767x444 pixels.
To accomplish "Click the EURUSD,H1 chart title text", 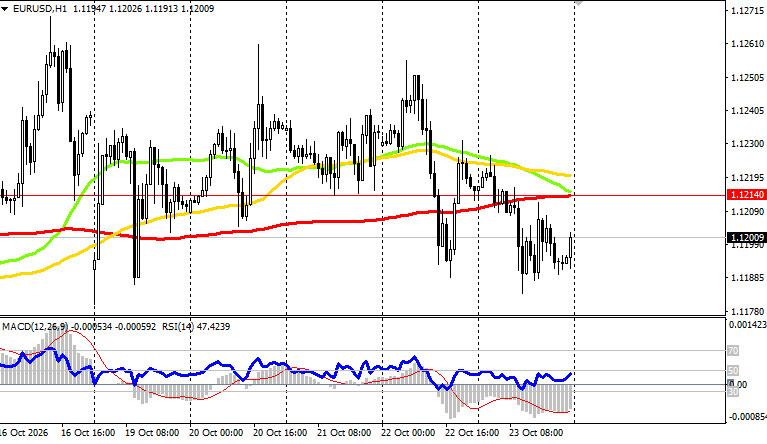I will pyautogui.click(x=40, y=9).
